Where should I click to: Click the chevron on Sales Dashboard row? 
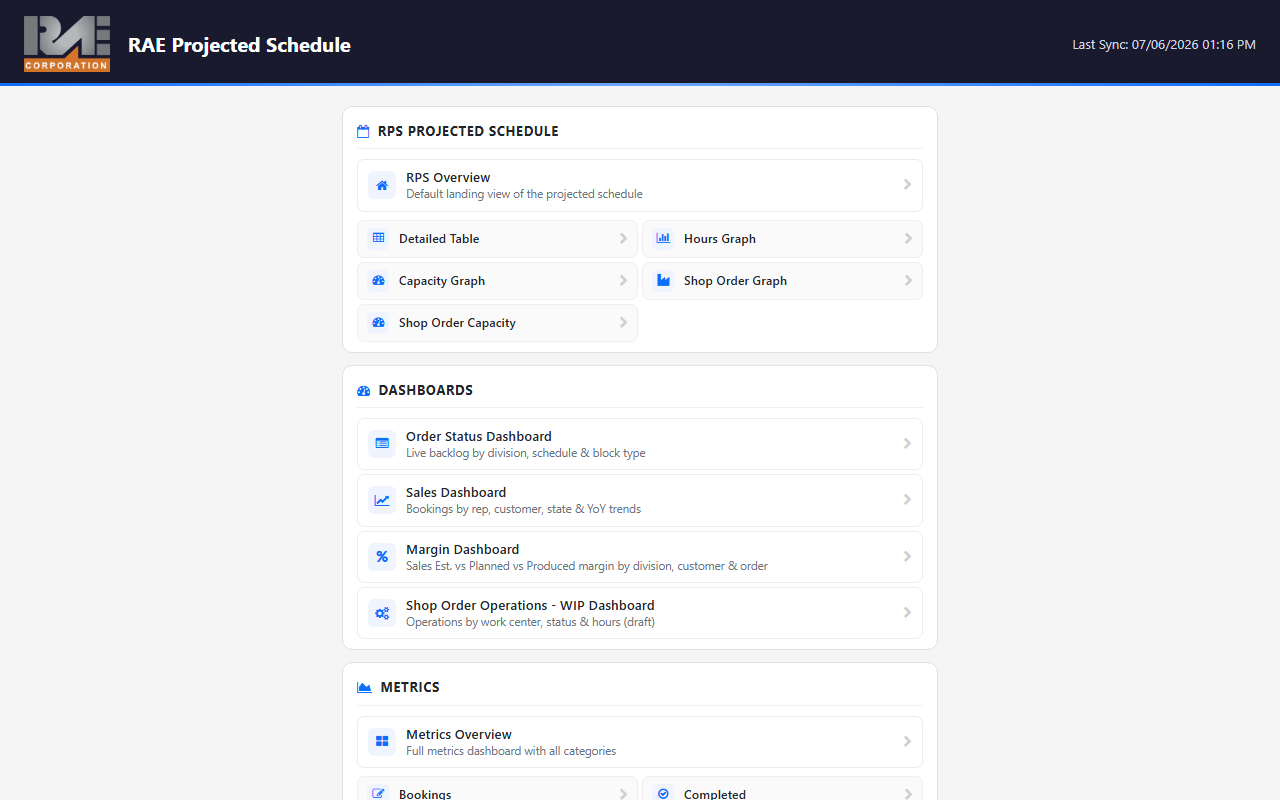tap(907, 500)
